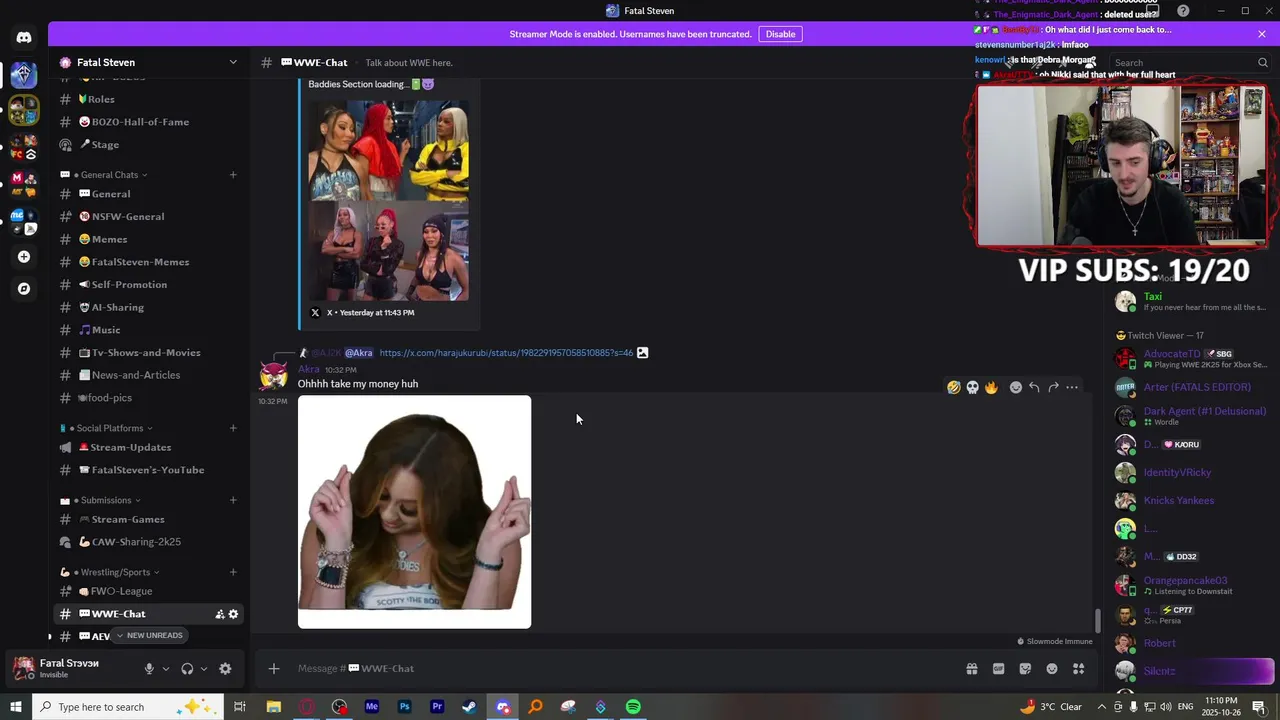The image size is (1280, 720).
Task: Open File Explorer from the taskbar
Action: [273, 707]
